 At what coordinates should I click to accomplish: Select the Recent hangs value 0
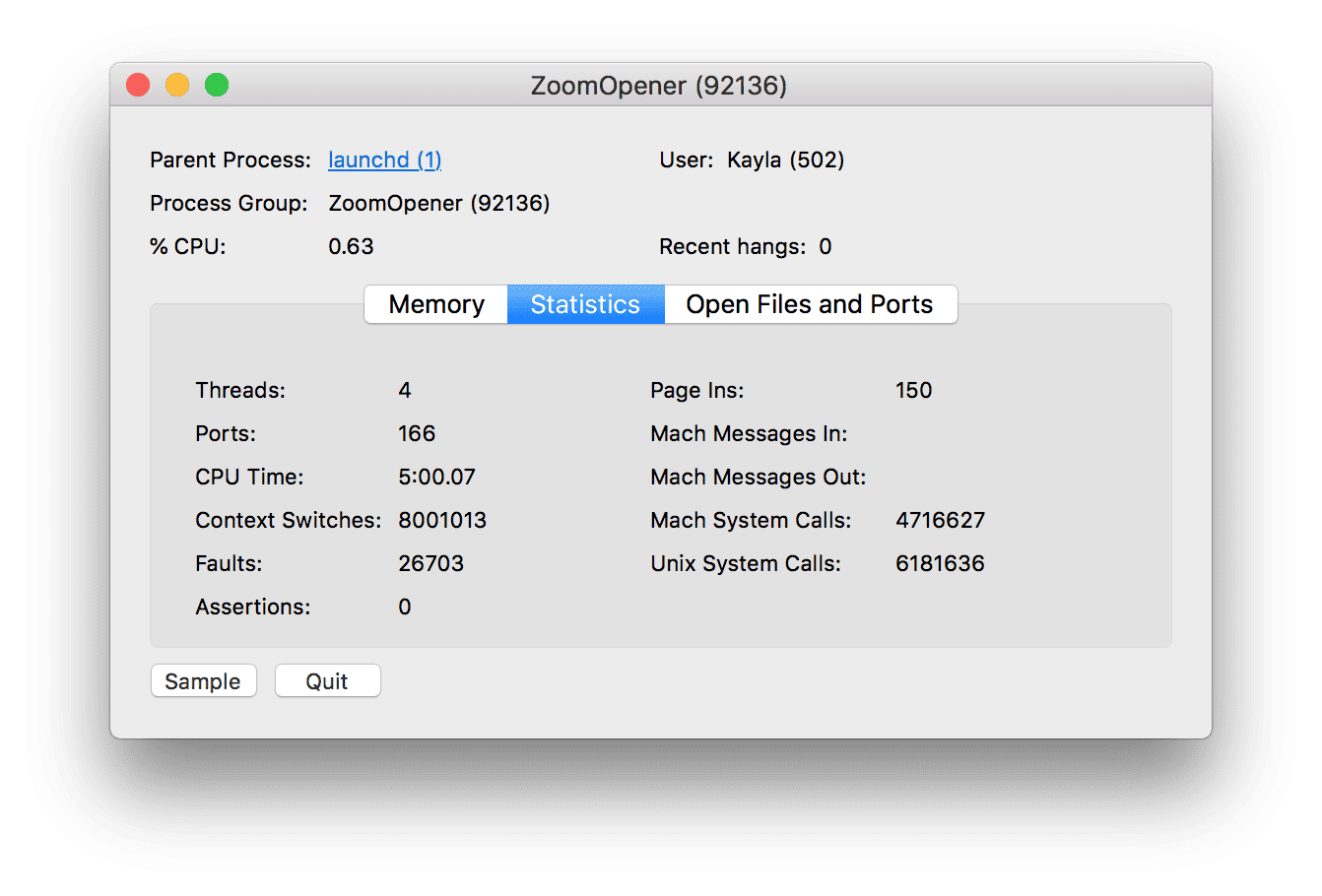(x=826, y=246)
